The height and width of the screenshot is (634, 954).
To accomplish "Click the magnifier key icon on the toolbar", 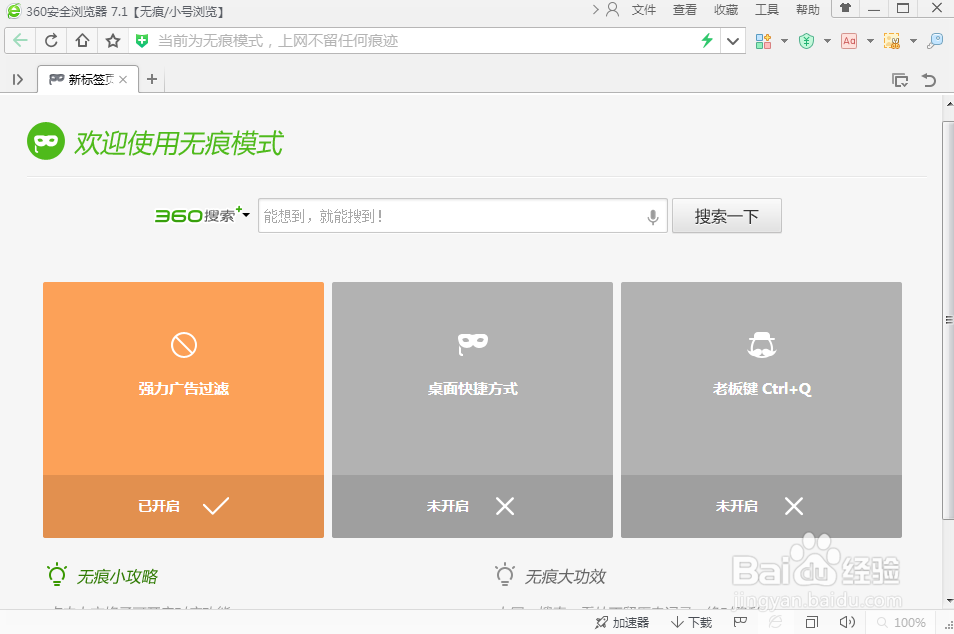I will tap(934, 41).
